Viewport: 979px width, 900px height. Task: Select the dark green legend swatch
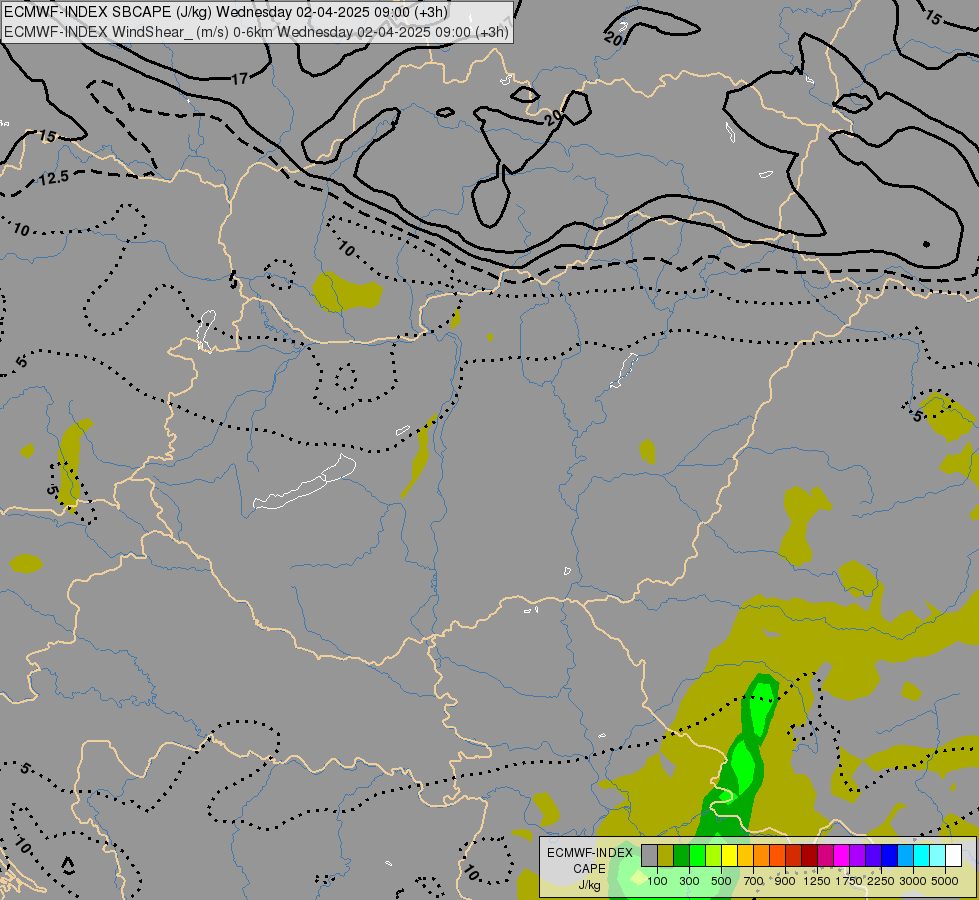click(x=682, y=855)
